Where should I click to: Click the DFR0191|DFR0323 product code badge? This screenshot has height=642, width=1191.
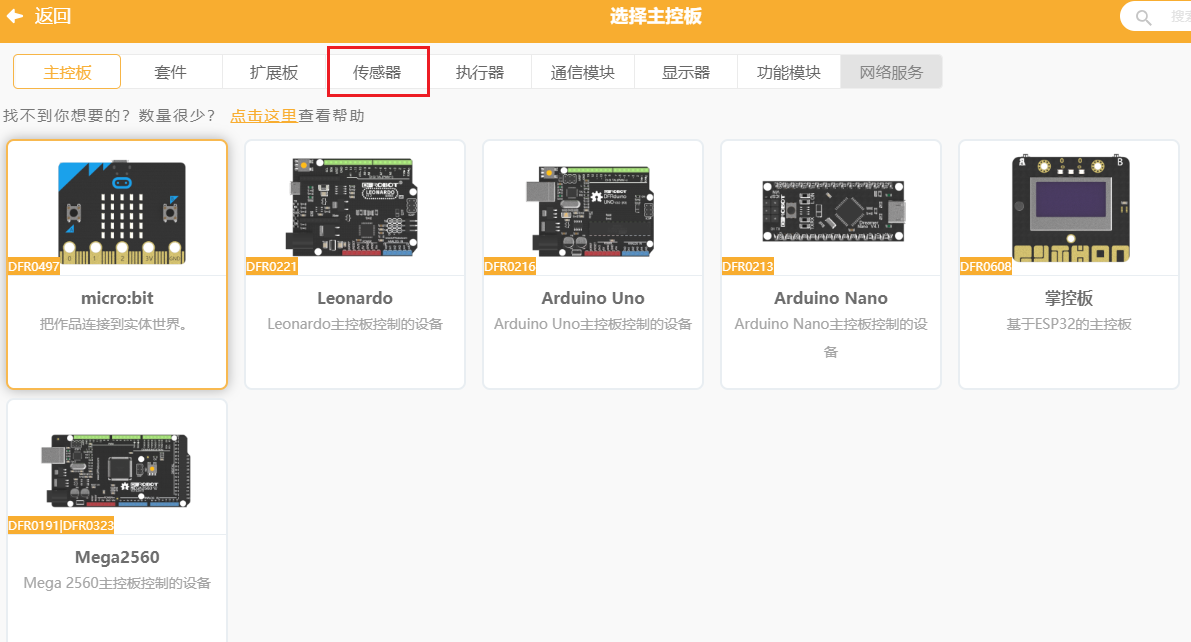click(61, 526)
